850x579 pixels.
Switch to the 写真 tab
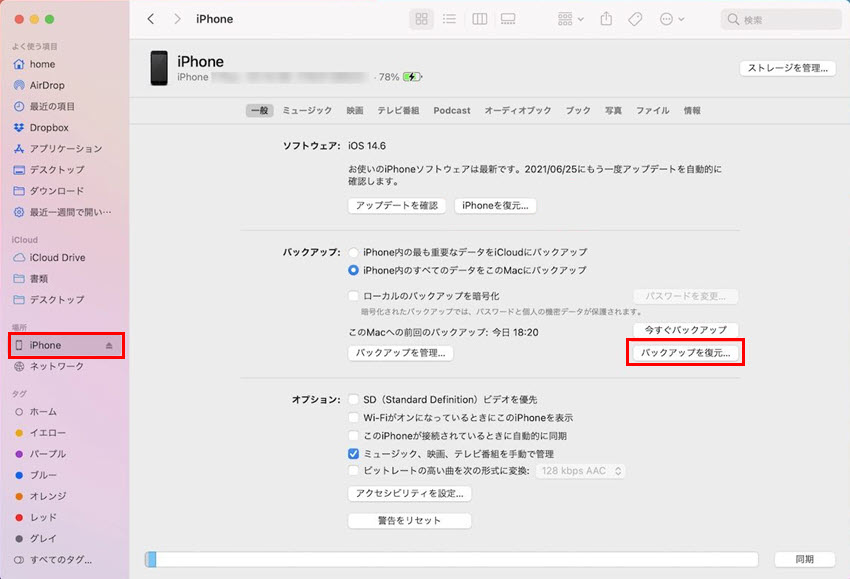(x=614, y=111)
